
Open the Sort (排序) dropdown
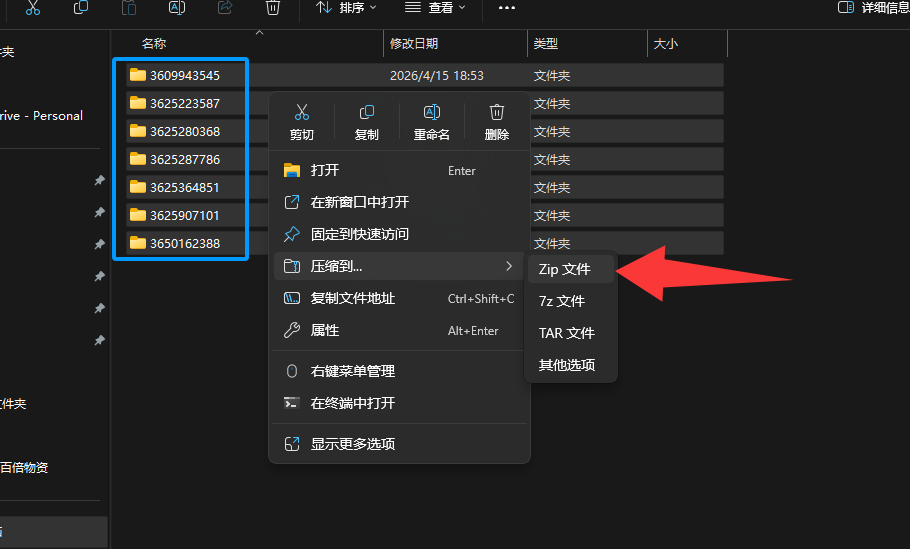tap(346, 8)
